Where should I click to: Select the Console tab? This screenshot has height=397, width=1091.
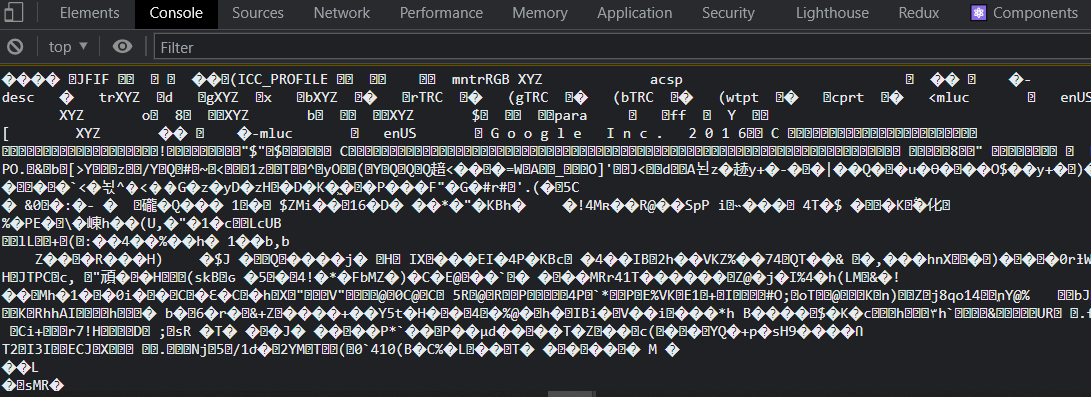tap(176, 13)
